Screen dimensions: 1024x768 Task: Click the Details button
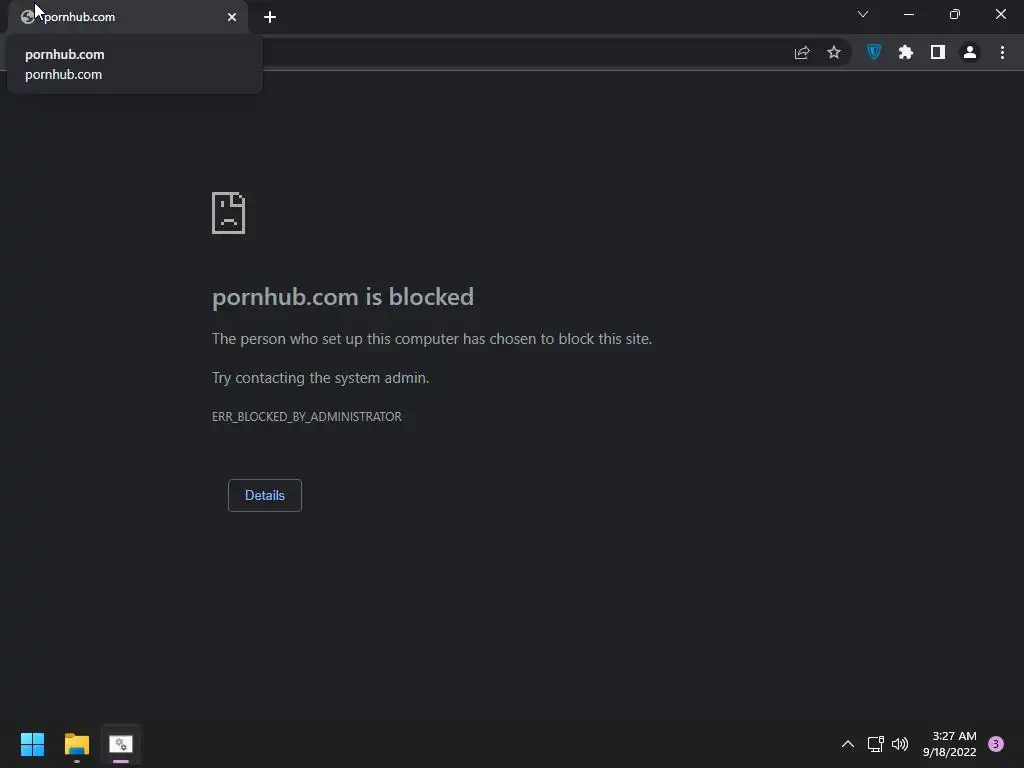pos(264,495)
